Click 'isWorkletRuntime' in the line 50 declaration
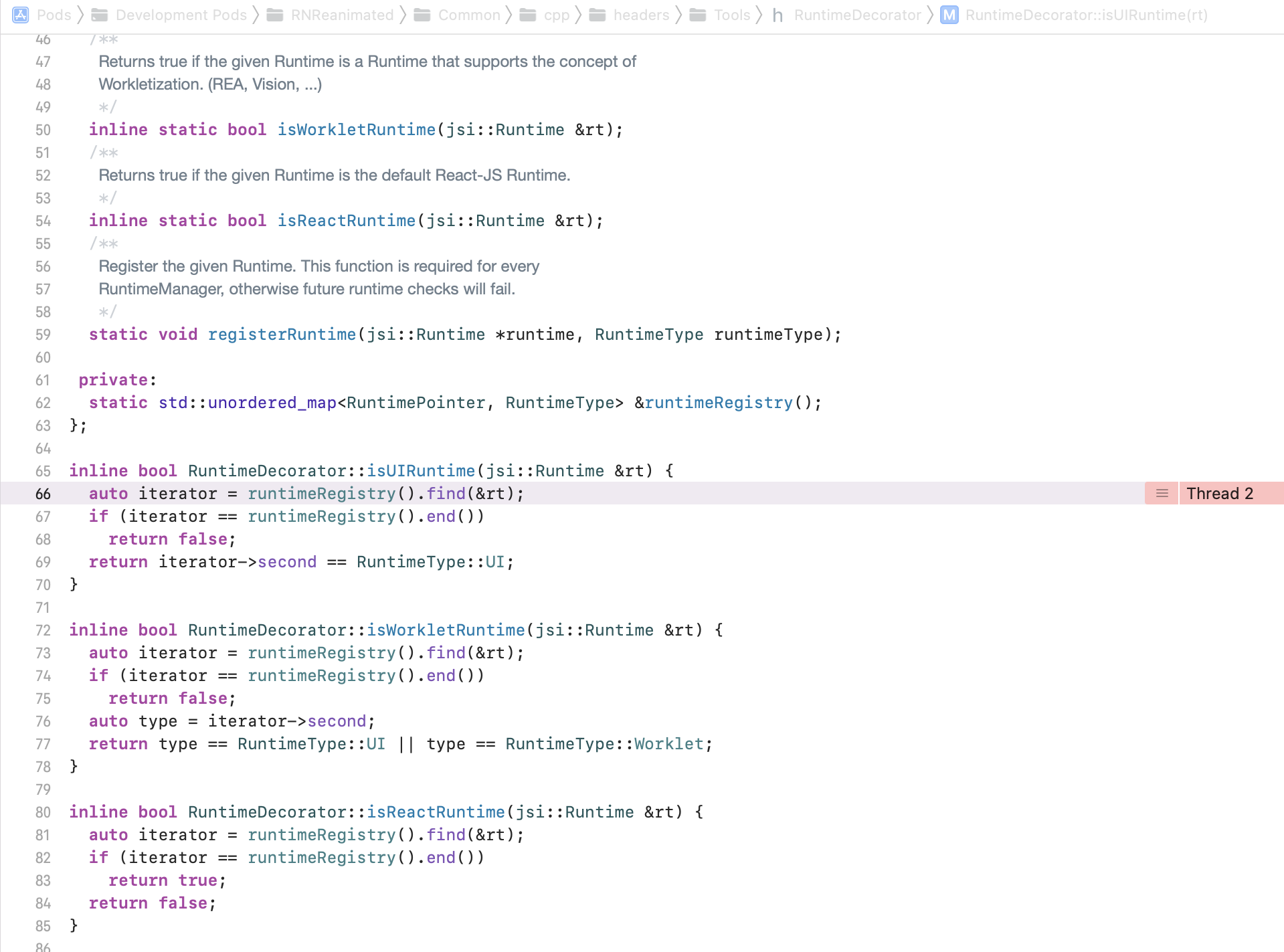This screenshot has width=1284, height=952. [x=357, y=130]
